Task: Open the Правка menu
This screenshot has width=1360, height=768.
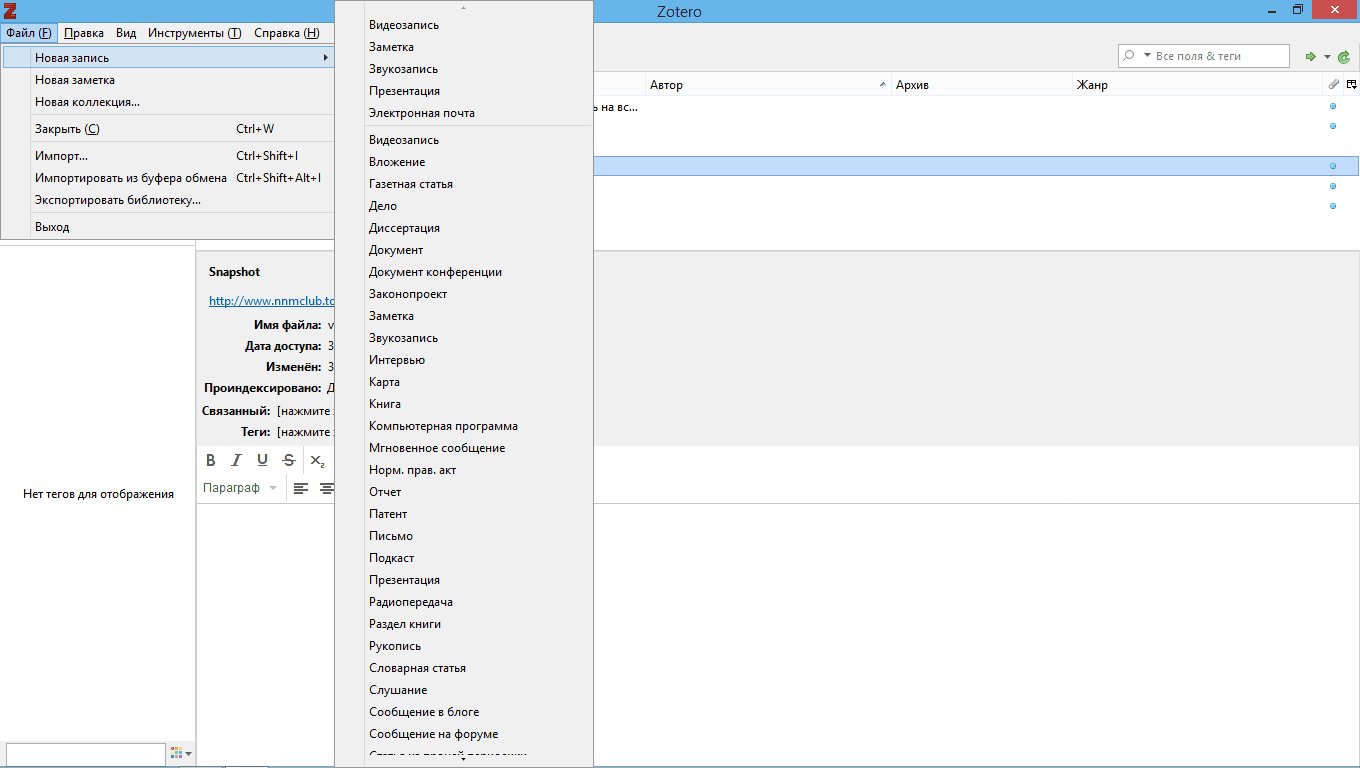Action: (x=84, y=33)
